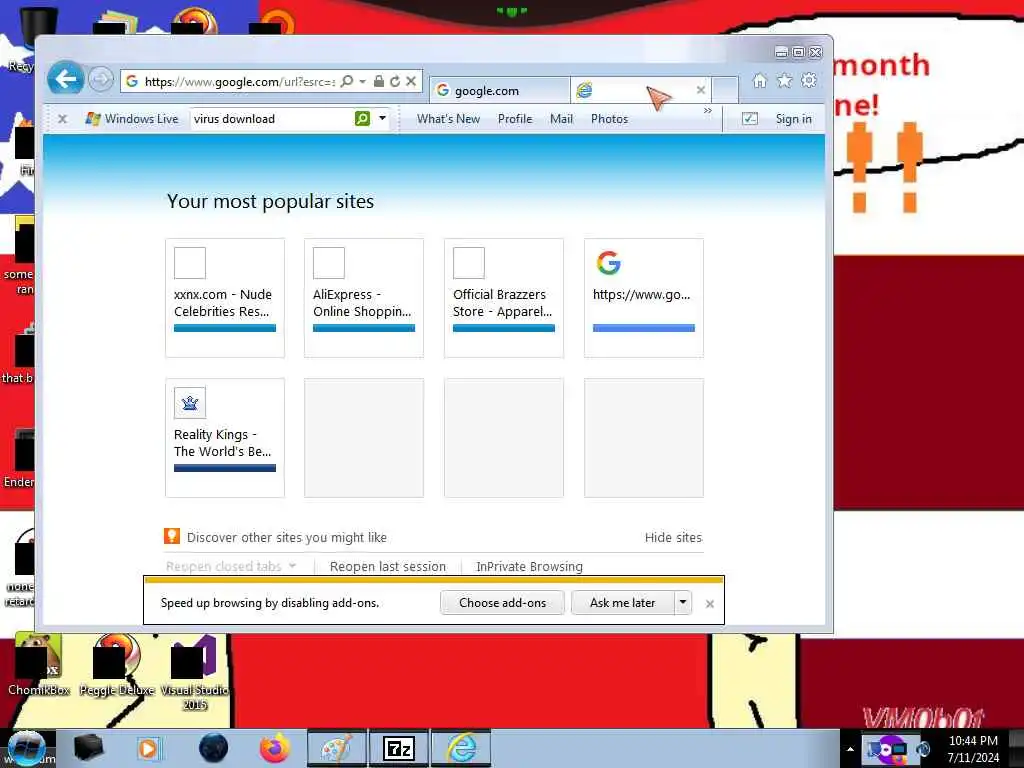Click the checkmark icon beside Sign in
The height and width of the screenshot is (768, 1024).
[x=750, y=119]
